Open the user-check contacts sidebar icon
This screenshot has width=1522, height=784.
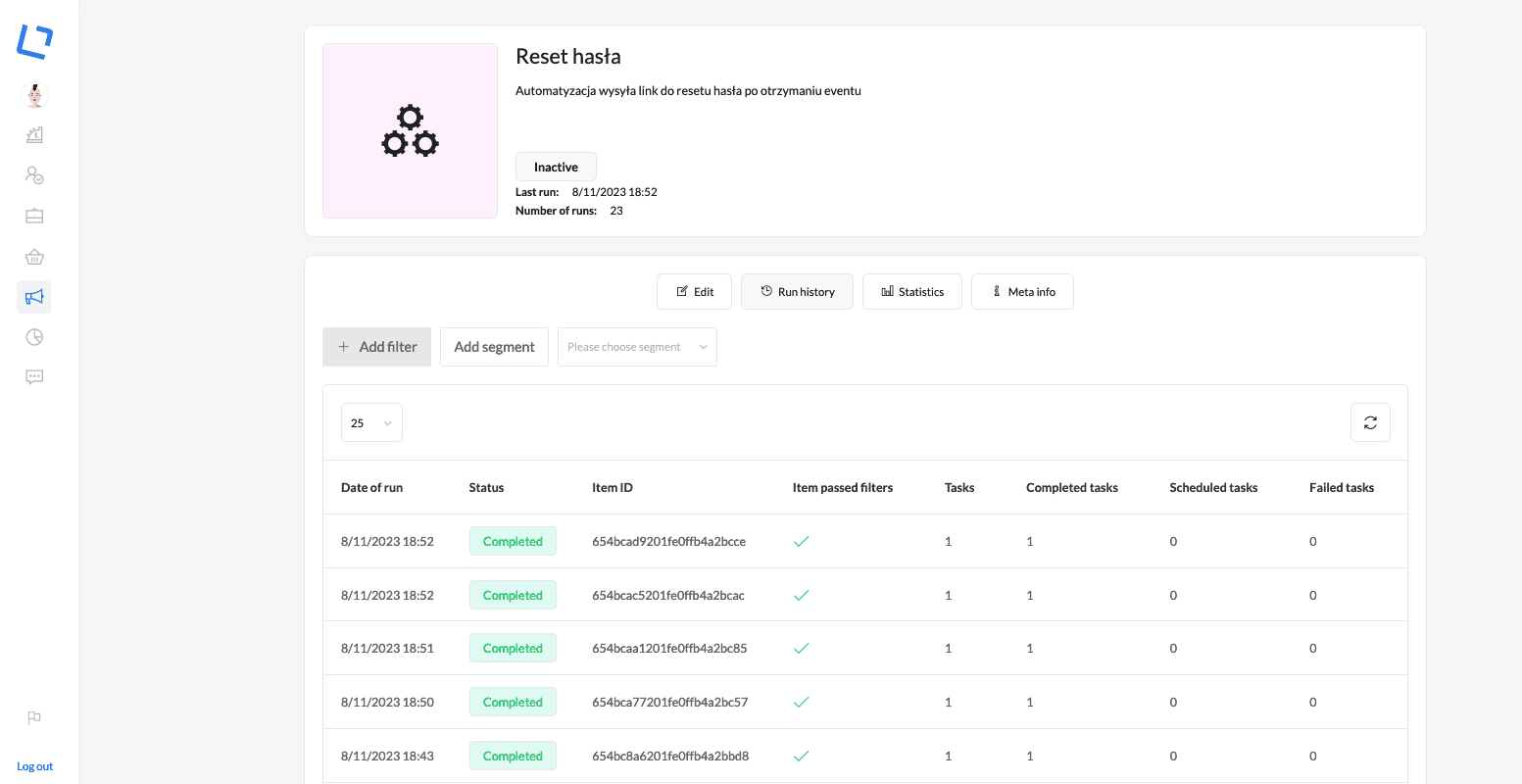(34, 175)
